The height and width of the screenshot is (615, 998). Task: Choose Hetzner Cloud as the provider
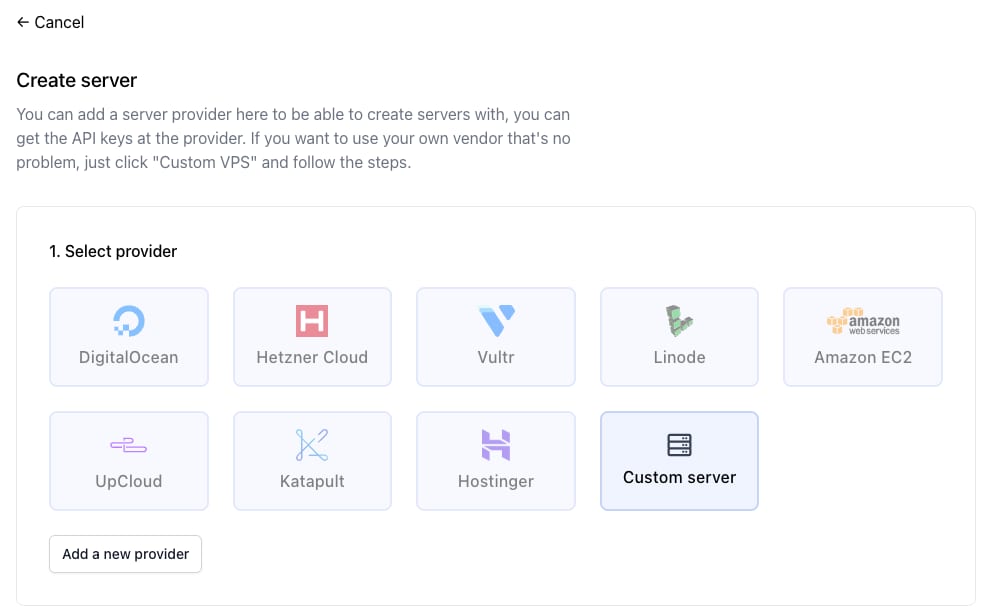click(312, 336)
